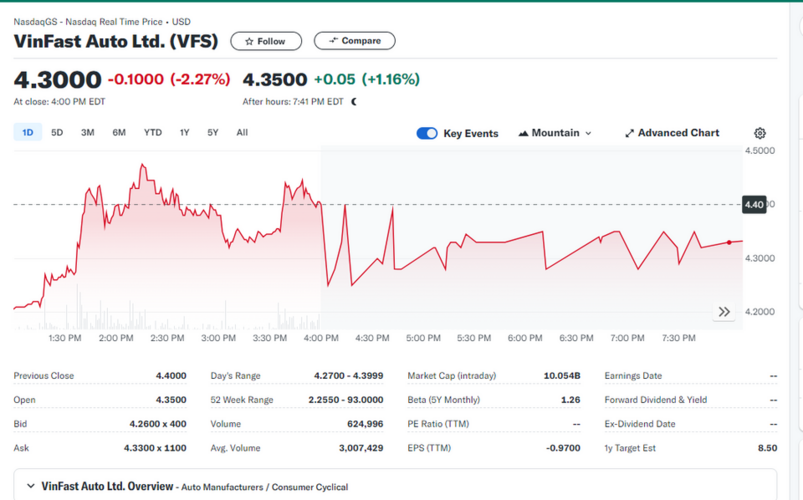Click the Avg. Volume value 3,007,429

coord(361,448)
